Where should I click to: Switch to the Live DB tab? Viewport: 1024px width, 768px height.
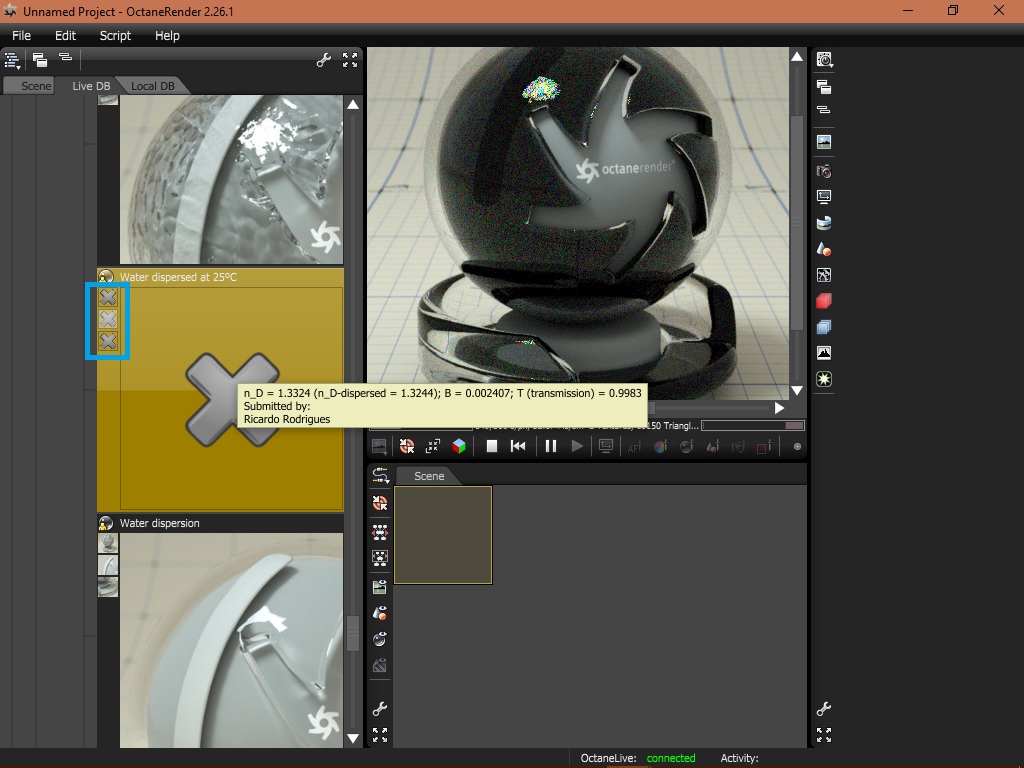[91, 86]
